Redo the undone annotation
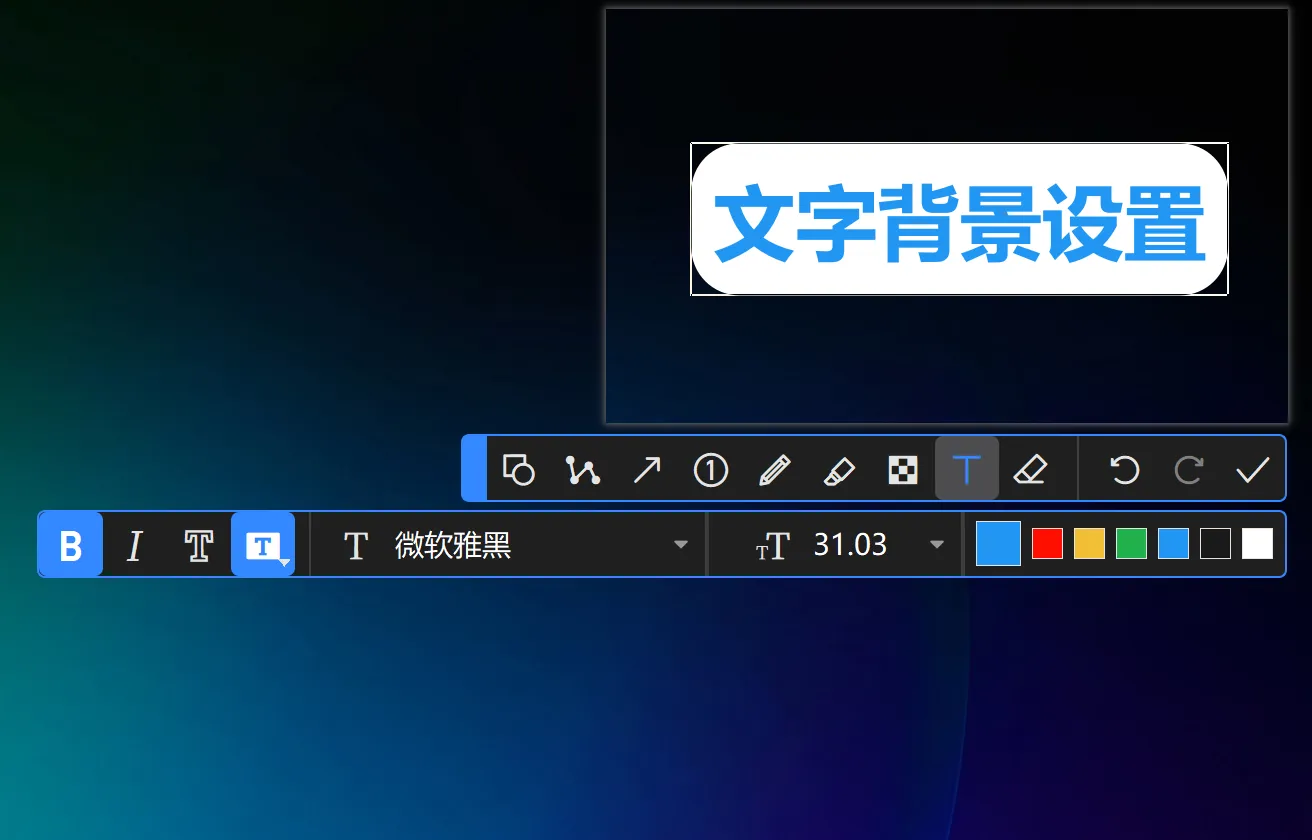Screen dimensions: 1312x840 [1187, 469]
